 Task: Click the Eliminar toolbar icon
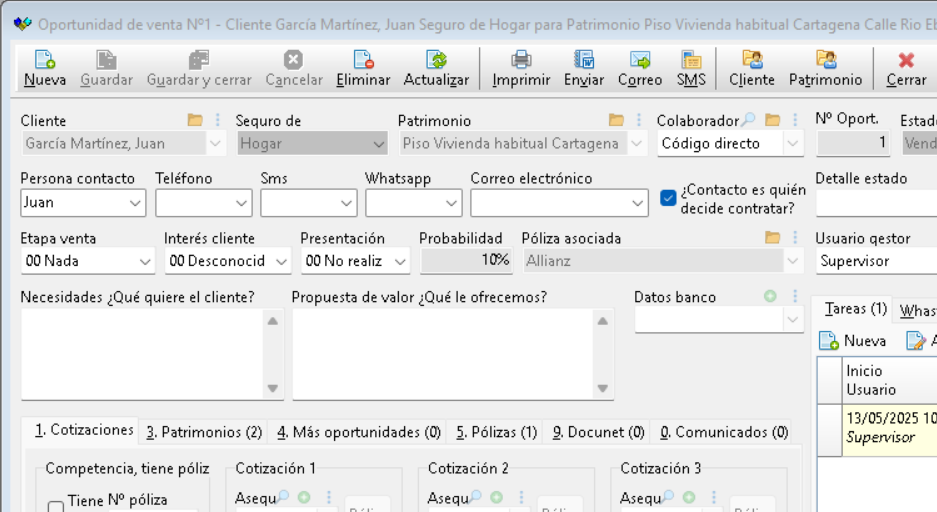[x=363, y=61]
